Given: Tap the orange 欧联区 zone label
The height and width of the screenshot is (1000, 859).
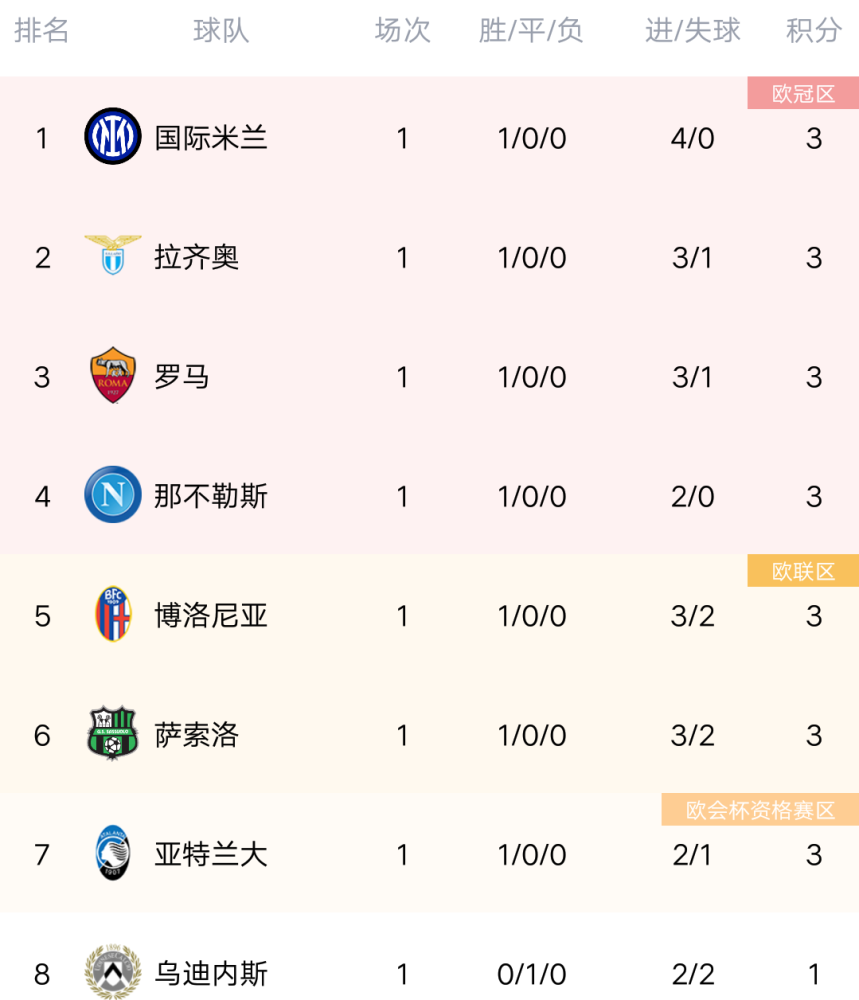Looking at the screenshot, I should tap(803, 571).
